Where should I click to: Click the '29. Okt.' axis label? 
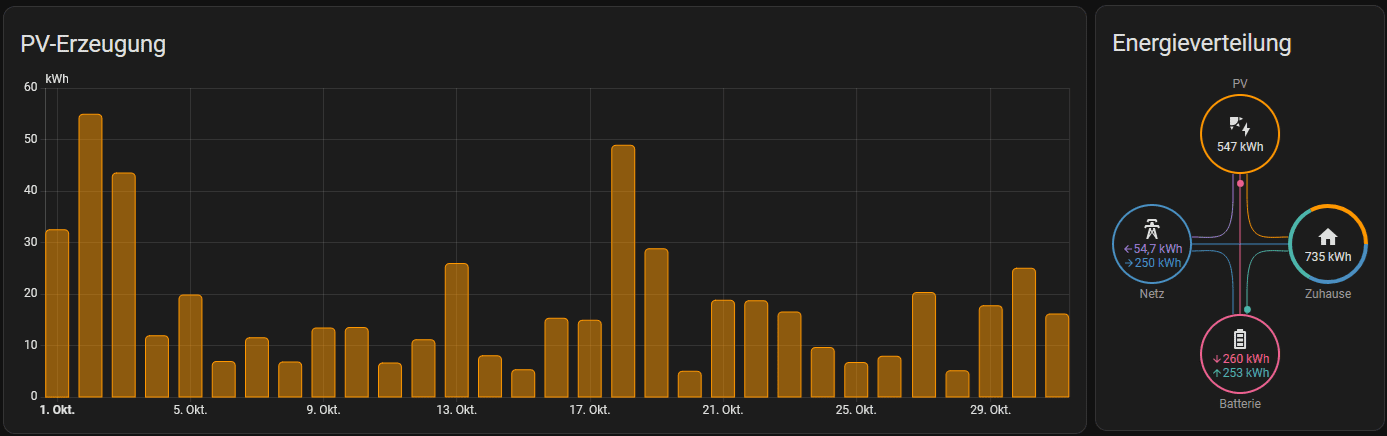click(x=990, y=411)
